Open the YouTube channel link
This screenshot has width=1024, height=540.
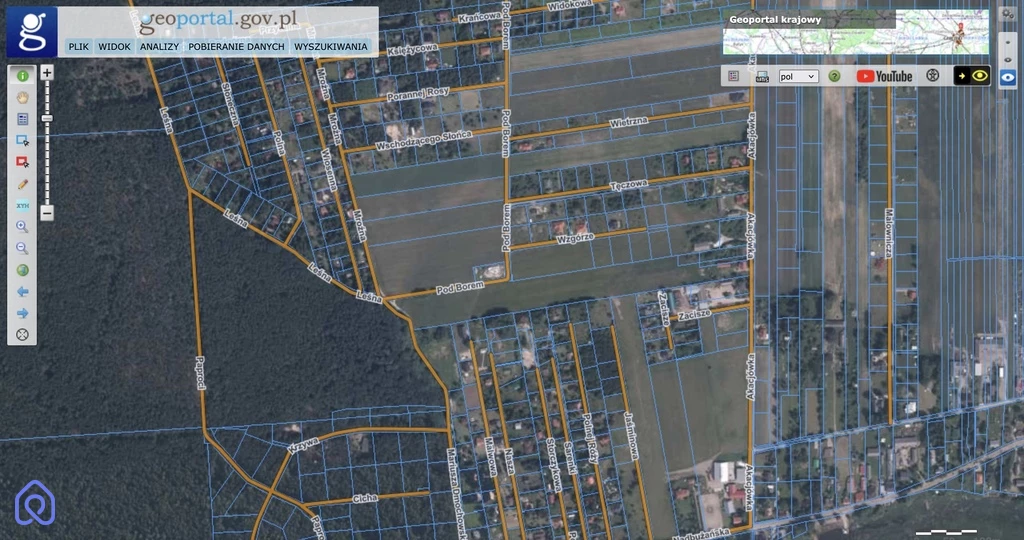[x=884, y=76]
